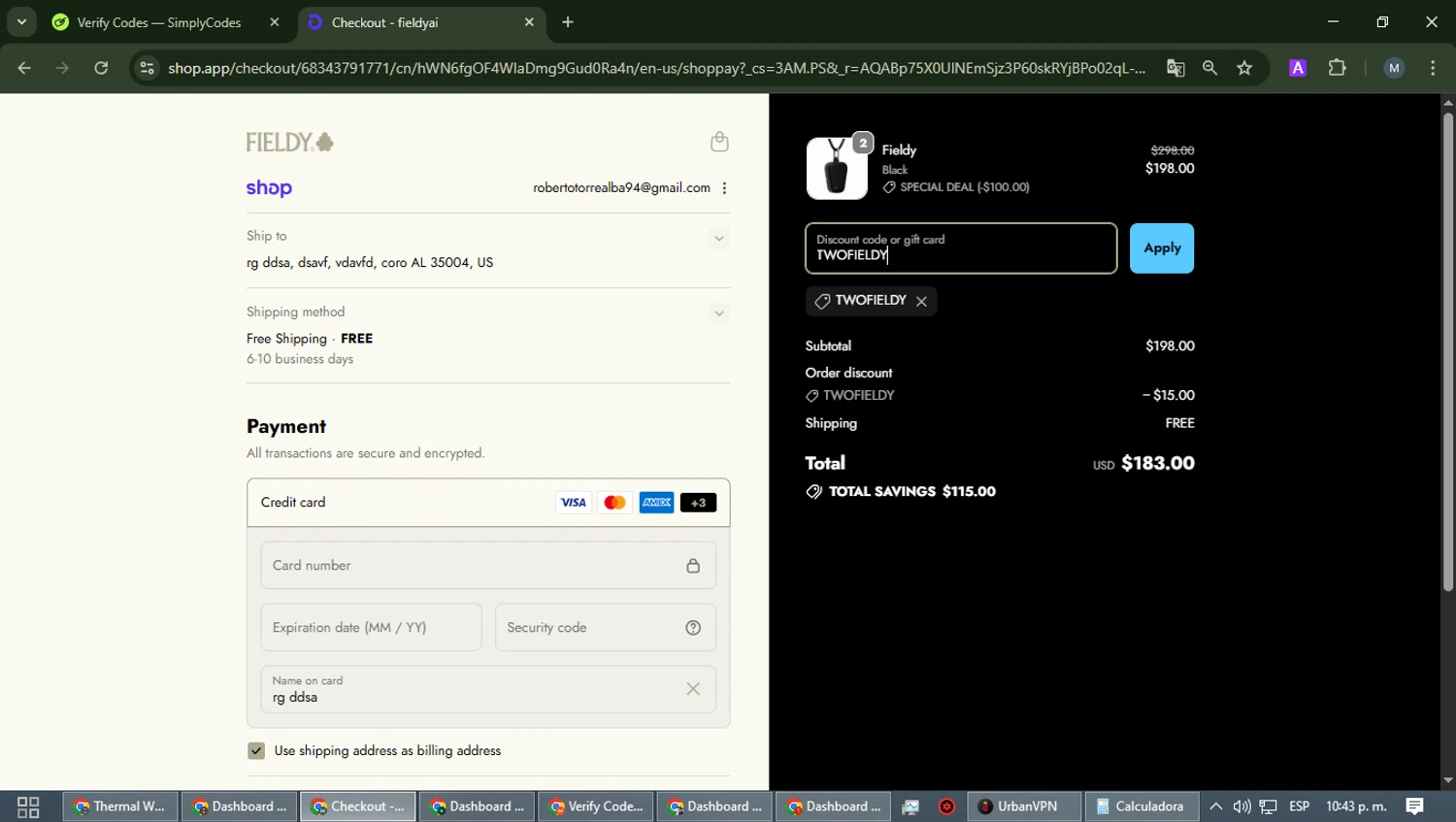
Task: Click the ESP language indicator
Action: [1300, 807]
